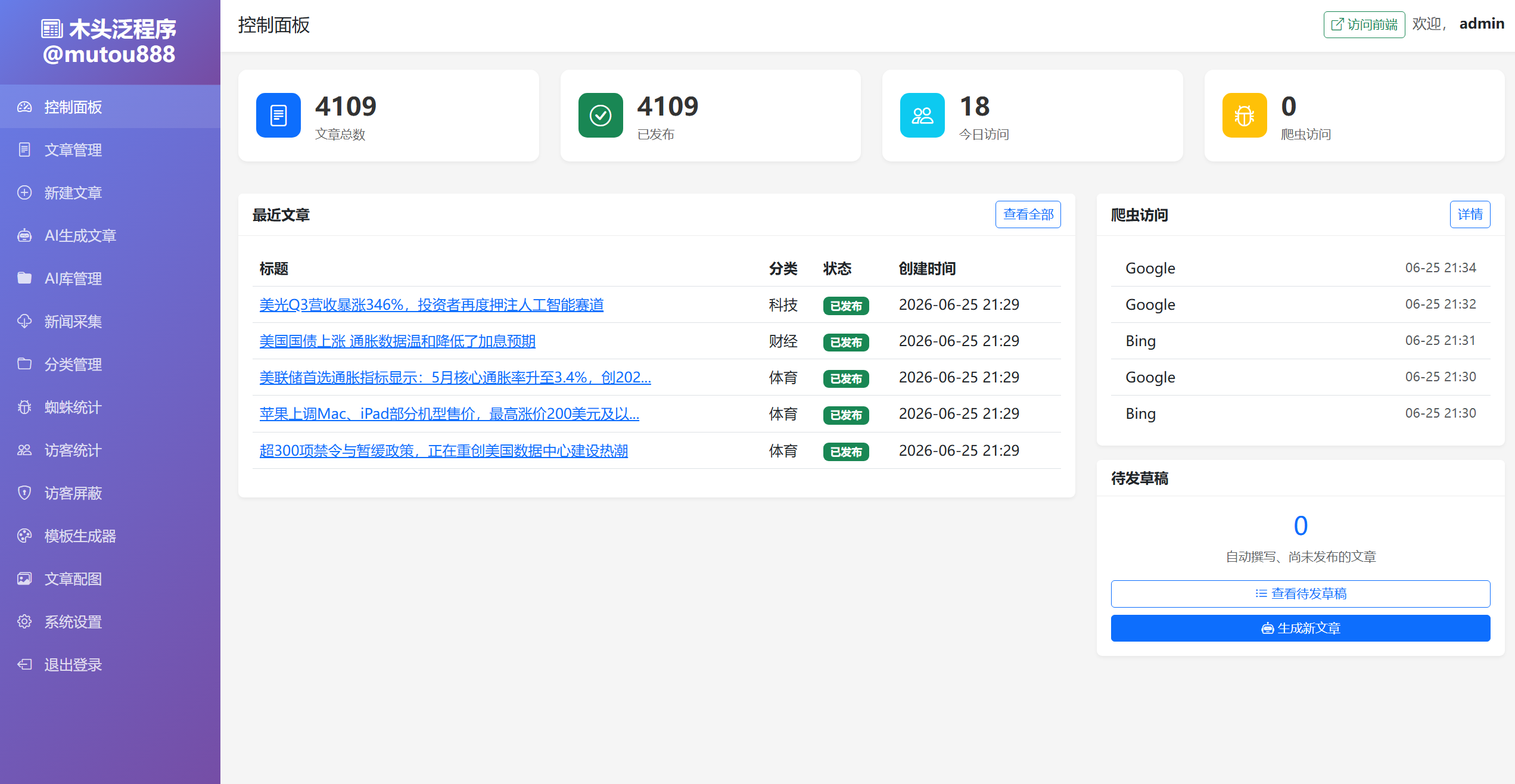
Task: Click the blue article total document icon
Action: click(x=278, y=115)
